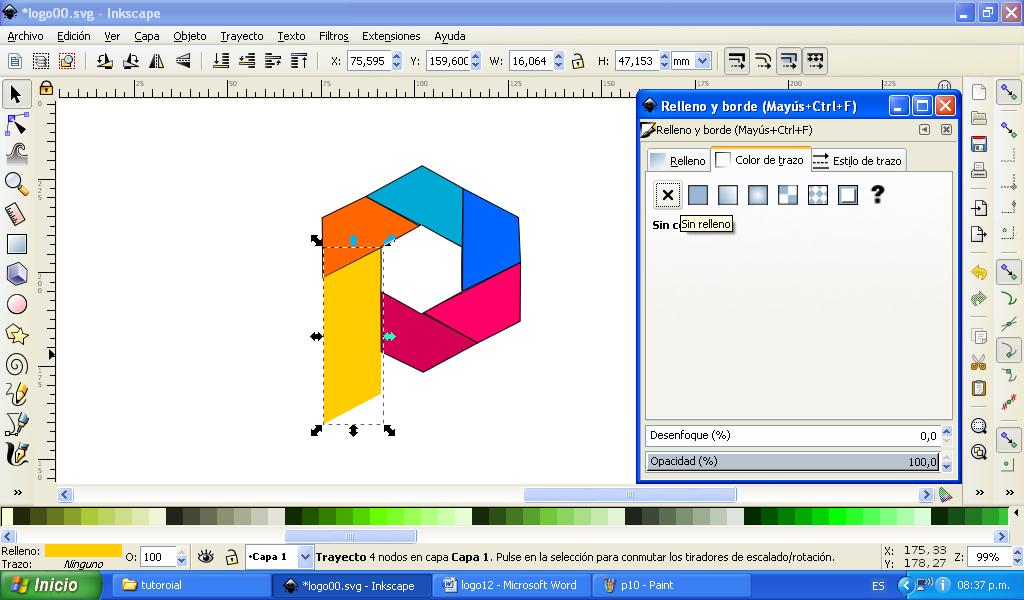Image resolution: width=1024 pixels, height=600 pixels.
Task: Open the tutorial folder taskbar button
Action: 192,586
